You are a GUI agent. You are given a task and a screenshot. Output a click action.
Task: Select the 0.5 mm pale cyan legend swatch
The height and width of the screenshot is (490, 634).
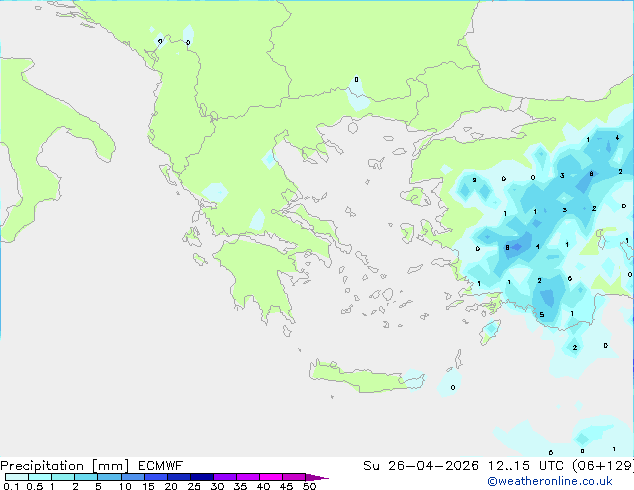pyautogui.click(x=40, y=477)
